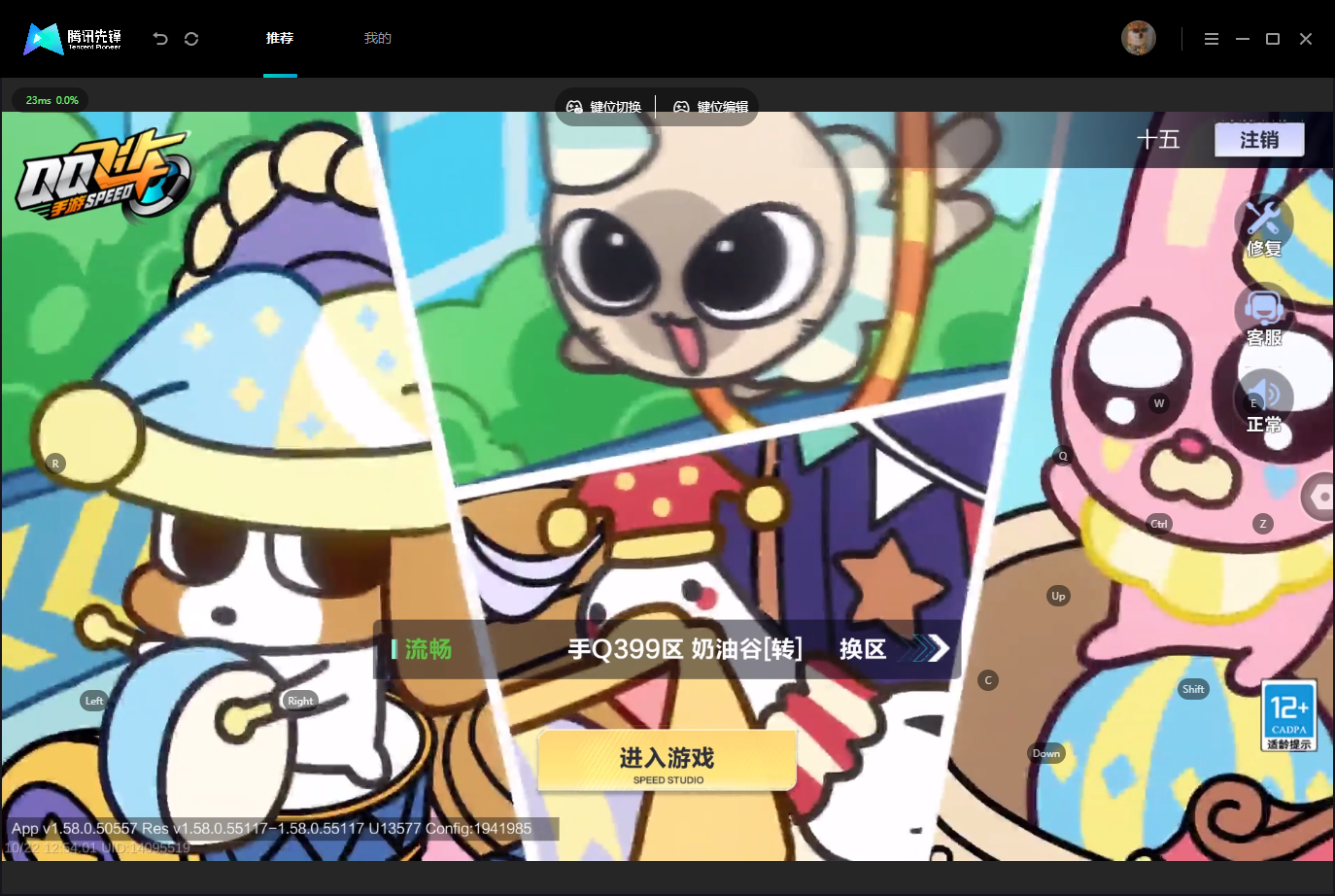Click the 进入游戏 enter game button
Image resolution: width=1335 pixels, height=896 pixels.
pos(667,761)
